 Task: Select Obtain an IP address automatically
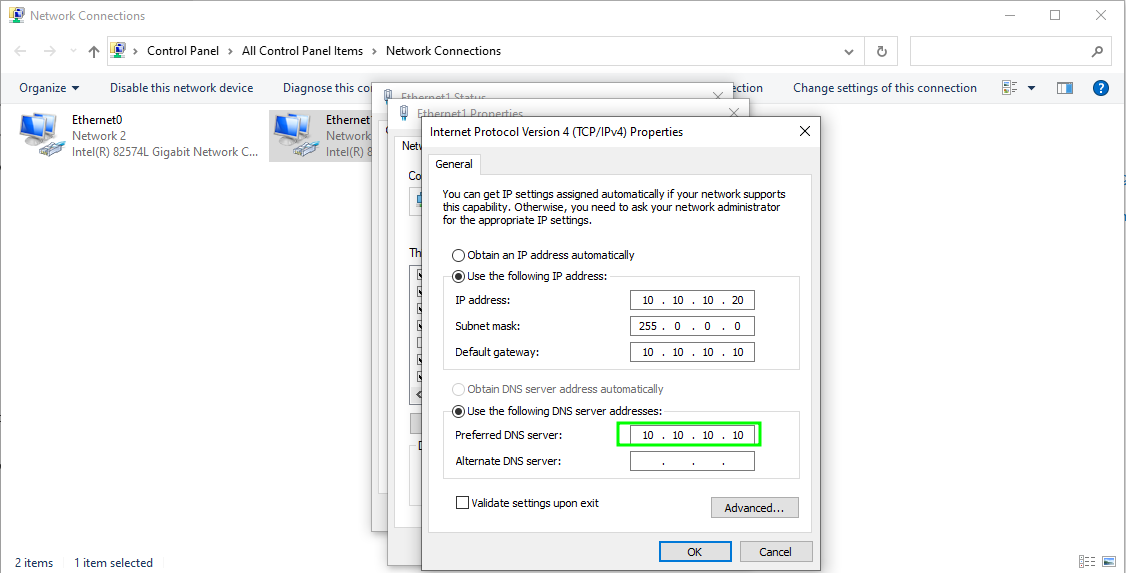[x=543, y=255]
